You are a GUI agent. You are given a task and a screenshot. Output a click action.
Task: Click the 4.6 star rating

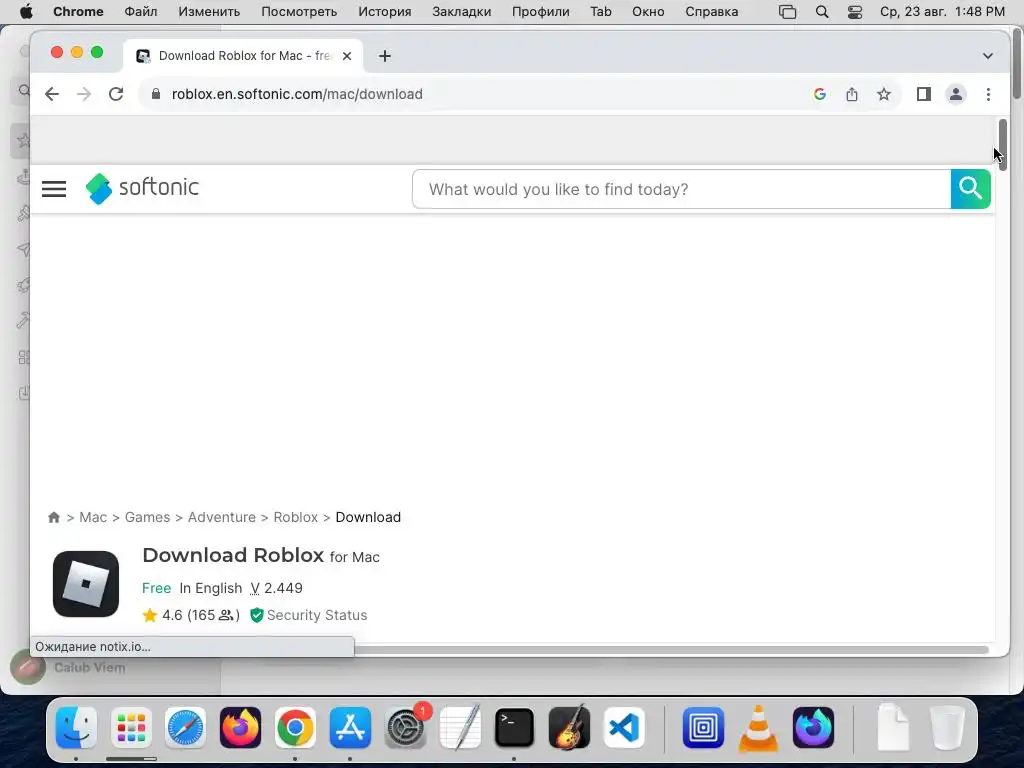click(191, 615)
